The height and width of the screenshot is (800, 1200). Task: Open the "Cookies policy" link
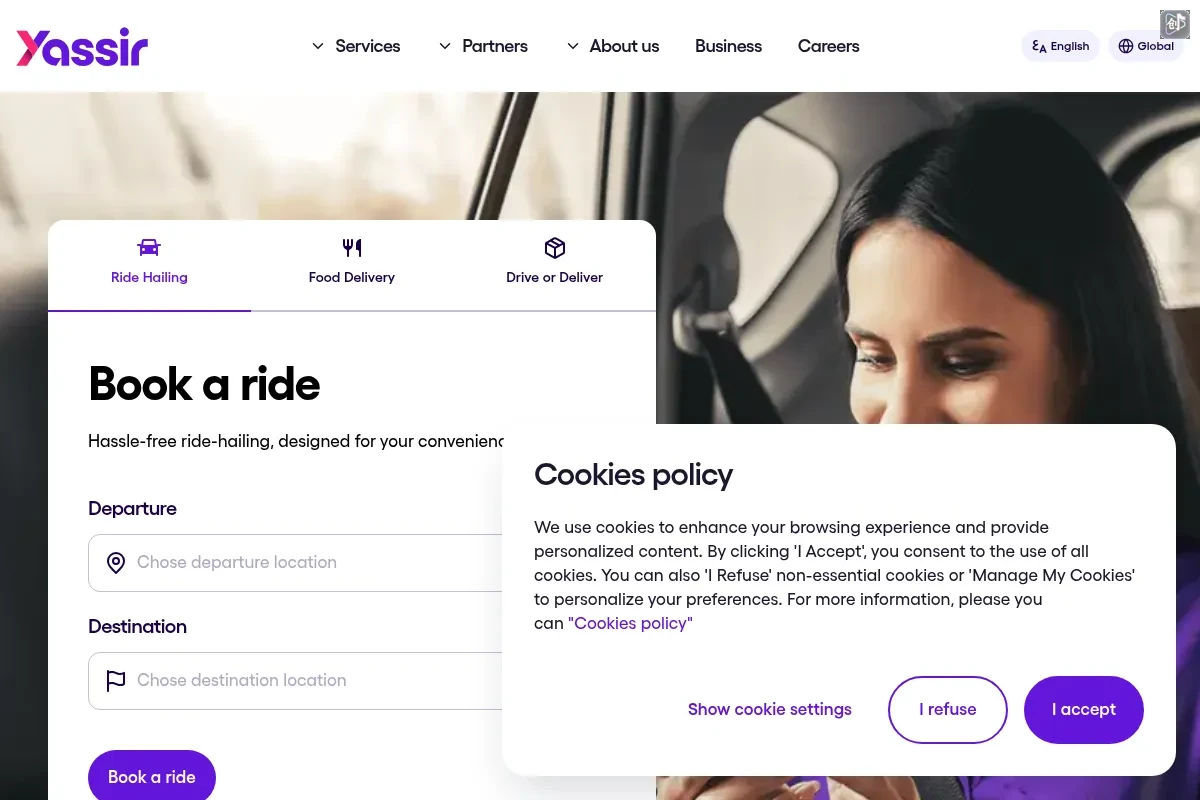click(x=630, y=624)
